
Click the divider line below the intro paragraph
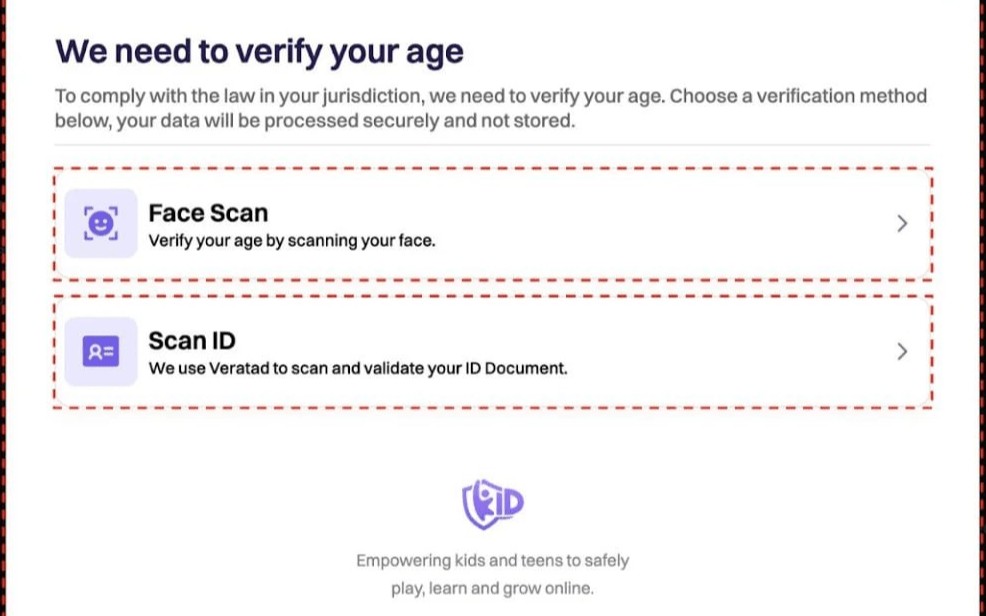point(490,146)
